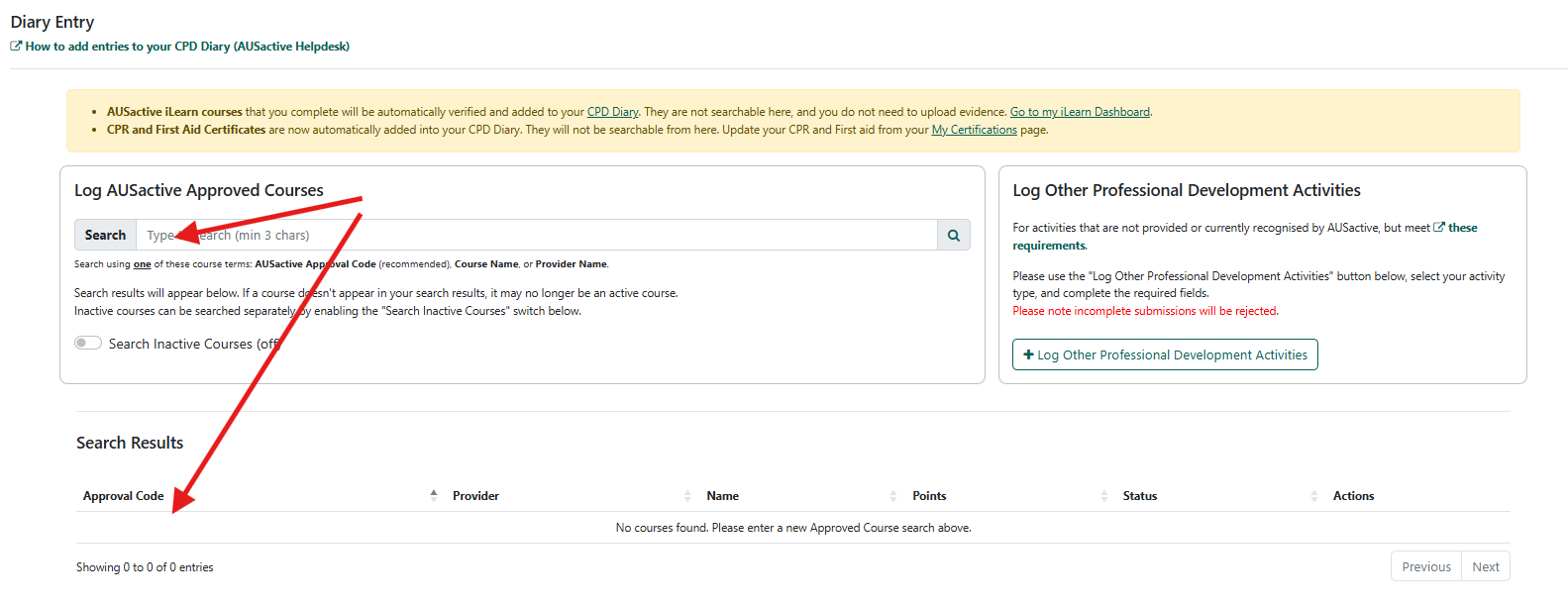Screen dimensions: 1568x605
Task: Go to the Previous results page
Action: (1426, 566)
